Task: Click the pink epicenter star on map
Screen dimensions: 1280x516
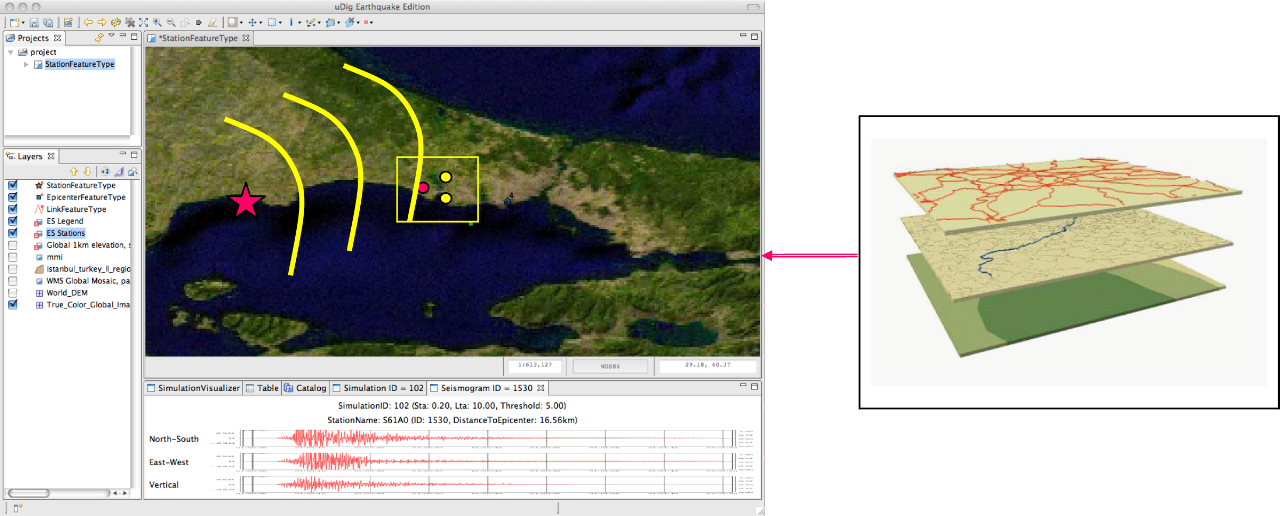Action: (246, 201)
